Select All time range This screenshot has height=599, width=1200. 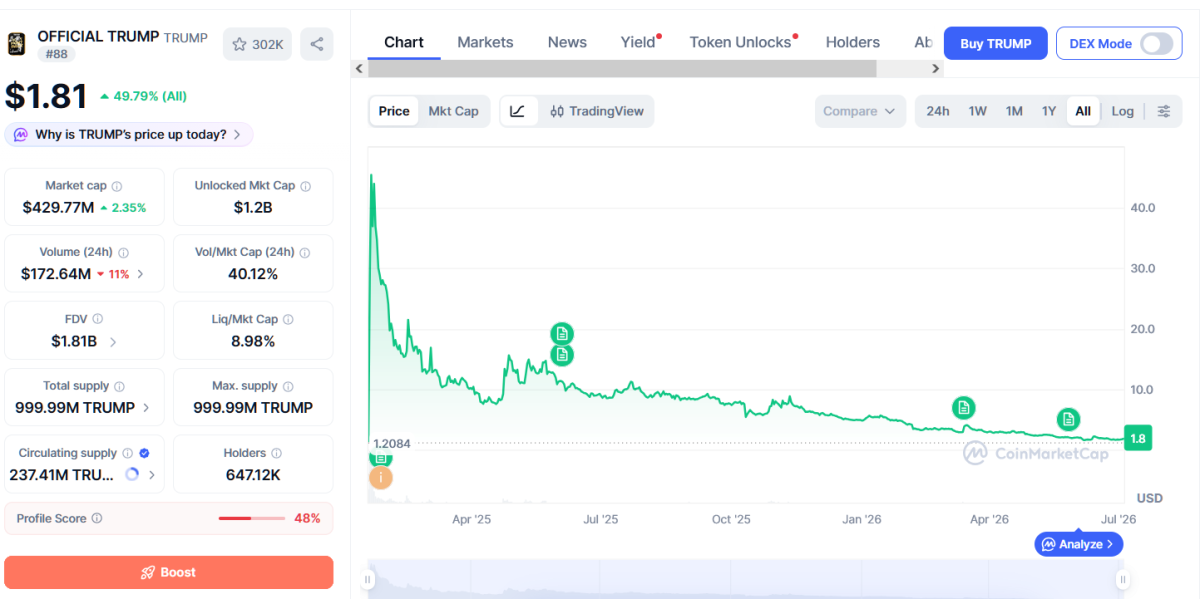click(x=1083, y=111)
